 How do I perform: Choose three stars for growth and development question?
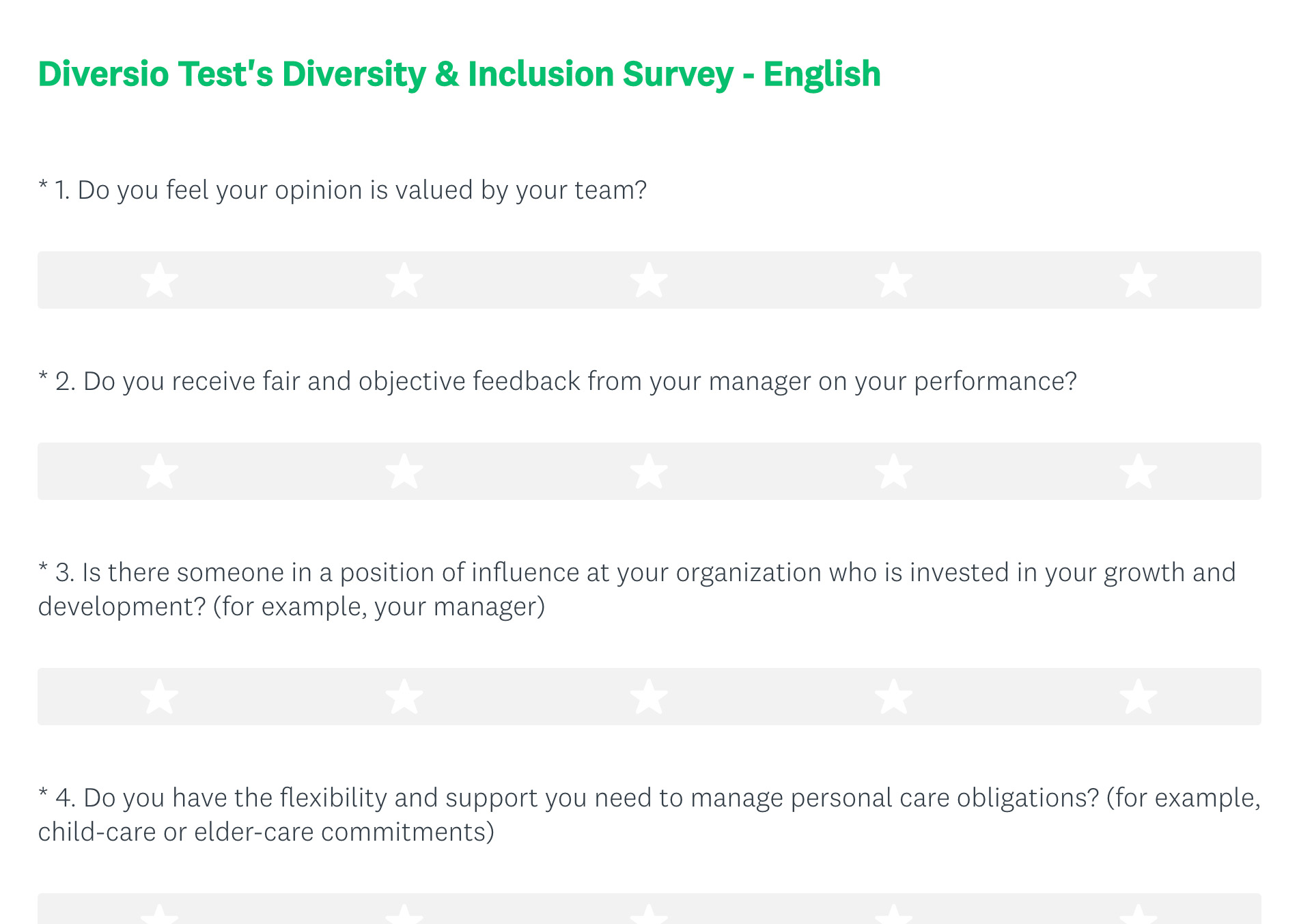(649, 697)
